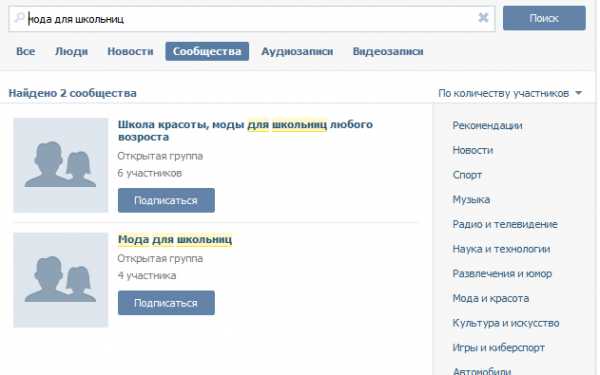This screenshot has height=375, width=600.
Task: Focus the search field containing 'мода для школьниц'
Action: pos(252,19)
